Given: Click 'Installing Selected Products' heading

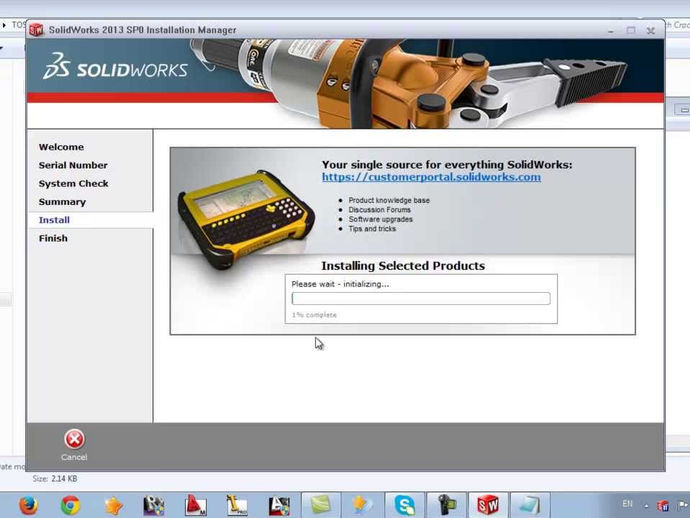Looking at the screenshot, I should point(403,266).
